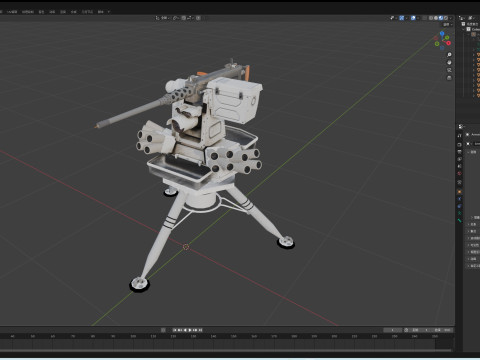
Task: Open the gizmo options dropdown arrow
Action: (406, 18)
